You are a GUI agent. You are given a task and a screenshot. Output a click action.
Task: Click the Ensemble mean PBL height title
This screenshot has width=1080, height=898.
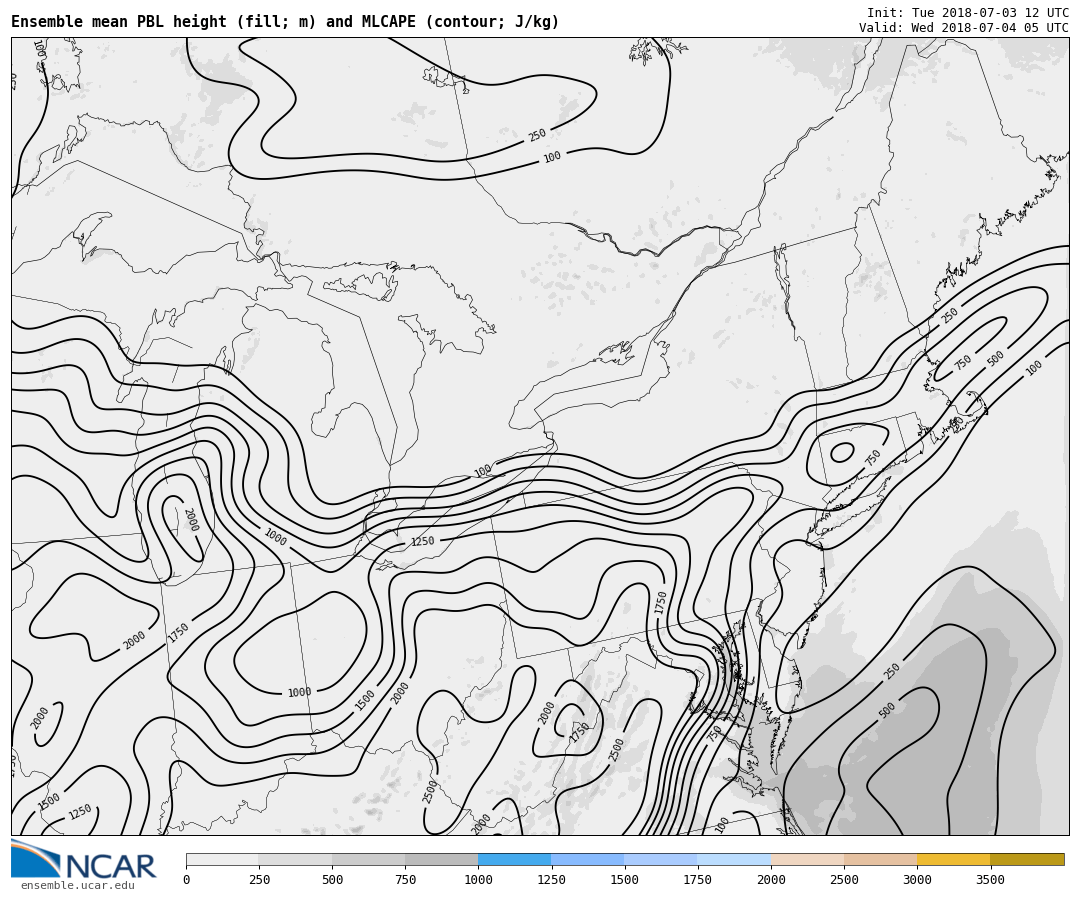(x=285, y=21)
